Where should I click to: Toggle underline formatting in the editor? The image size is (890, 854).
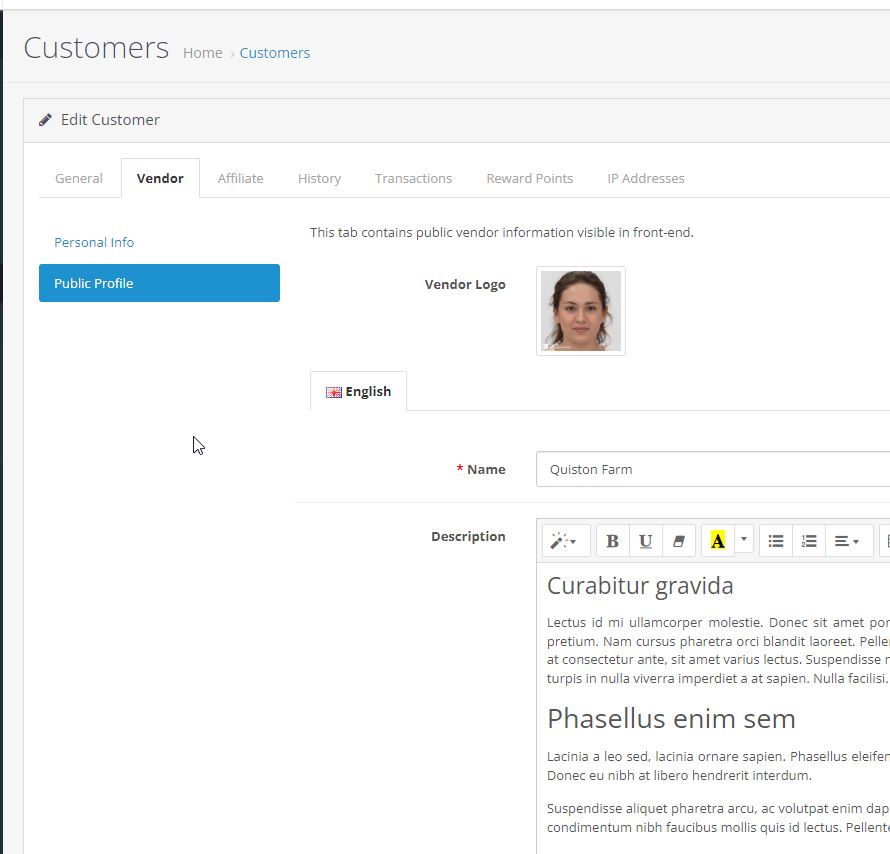(646, 541)
